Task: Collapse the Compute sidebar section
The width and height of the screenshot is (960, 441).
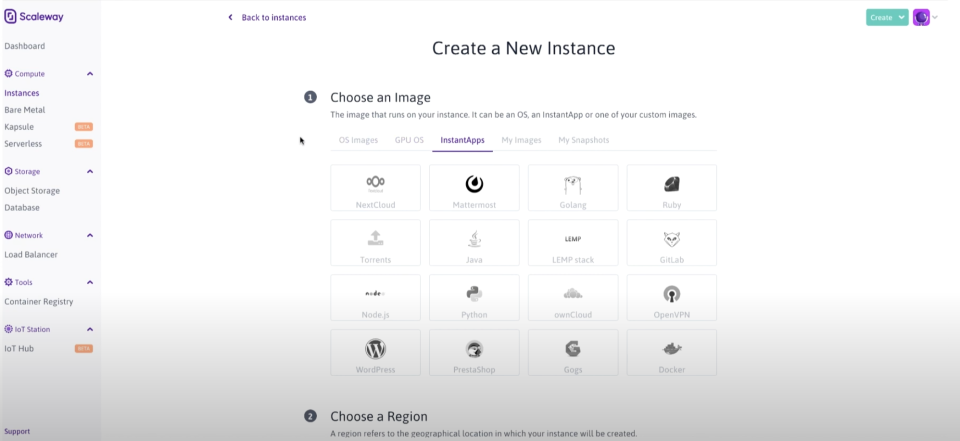Action: tap(90, 74)
